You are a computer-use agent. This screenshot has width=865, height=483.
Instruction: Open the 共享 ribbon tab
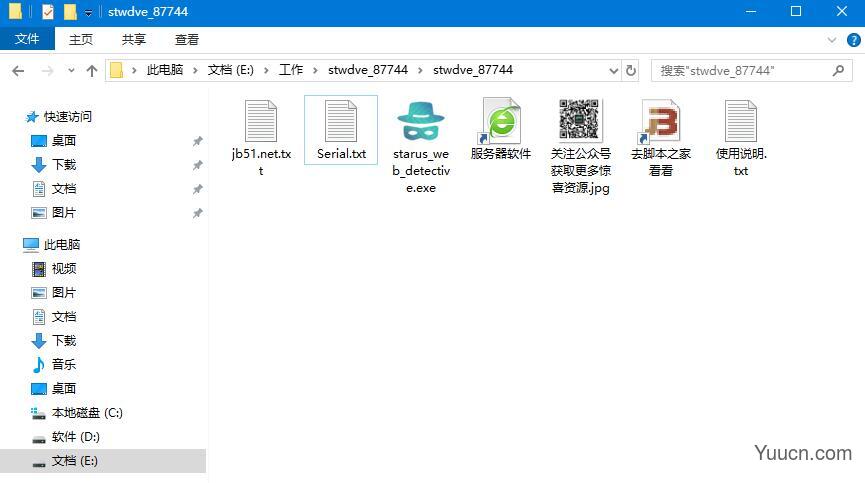point(134,40)
